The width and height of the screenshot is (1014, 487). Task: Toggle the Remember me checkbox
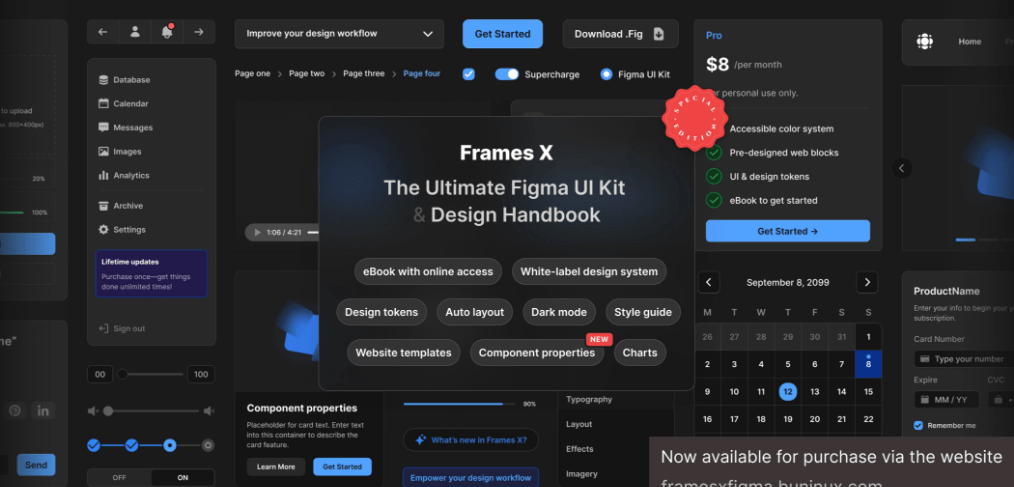(x=918, y=426)
